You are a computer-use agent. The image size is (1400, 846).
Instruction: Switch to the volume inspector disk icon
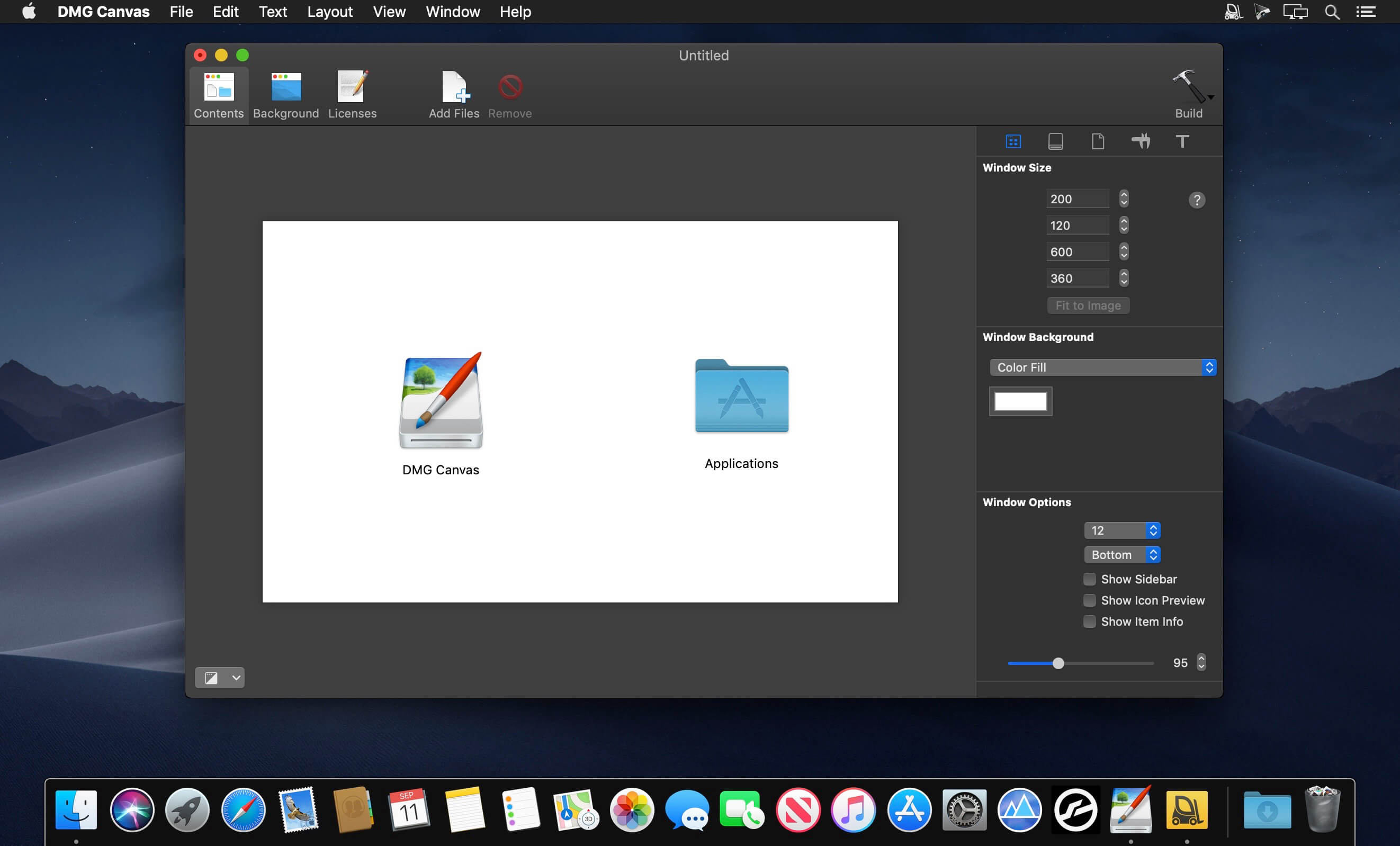tap(1055, 141)
